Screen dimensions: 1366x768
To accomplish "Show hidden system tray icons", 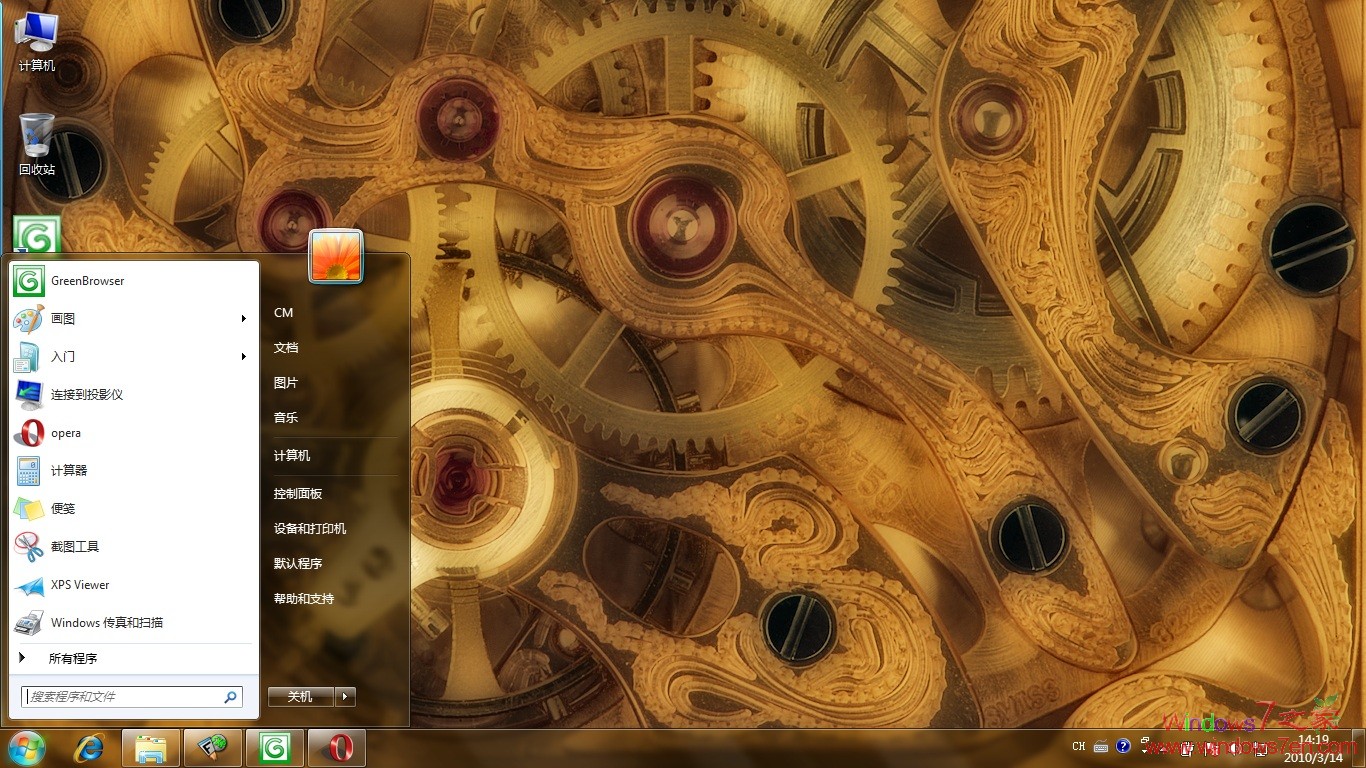I will point(1164,749).
